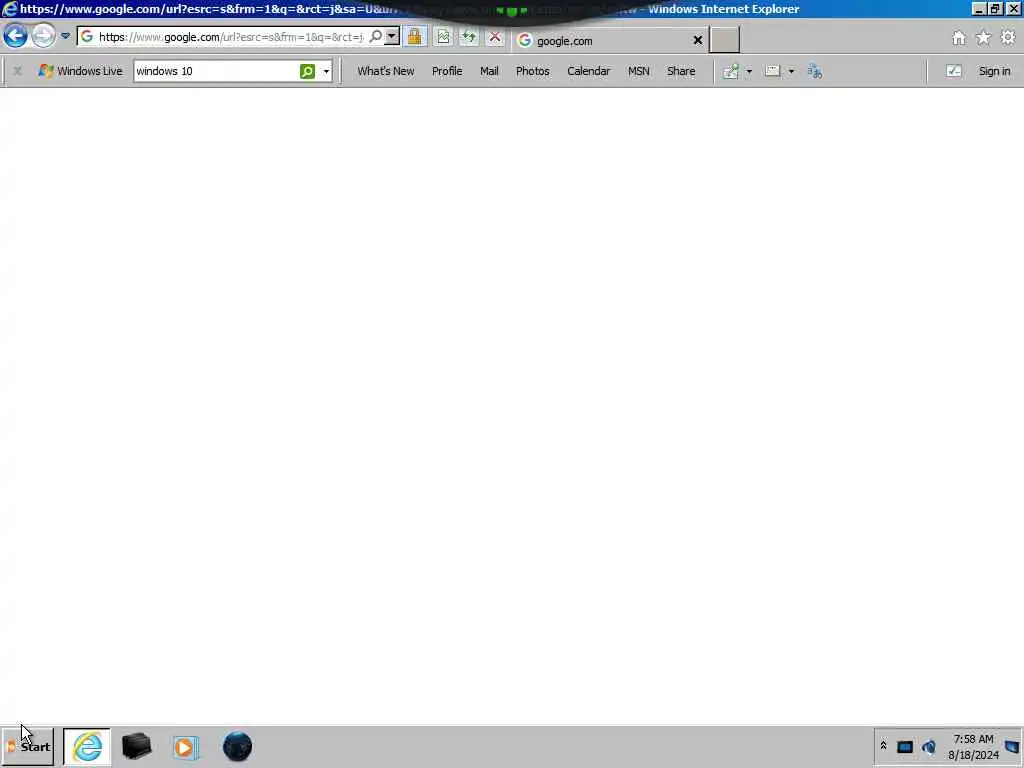Click the Forward navigation arrow
Viewport: 1024px width, 768px height.
[44, 36]
